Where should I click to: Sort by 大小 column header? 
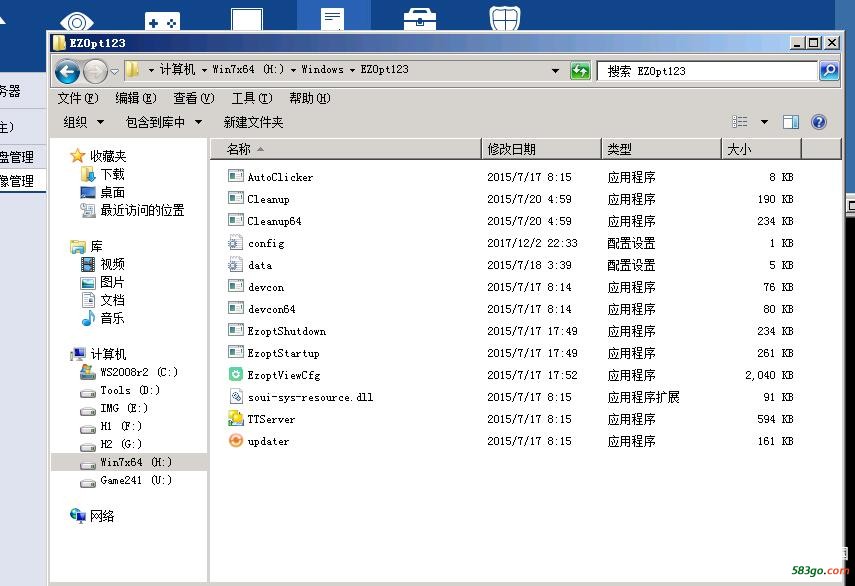point(761,149)
